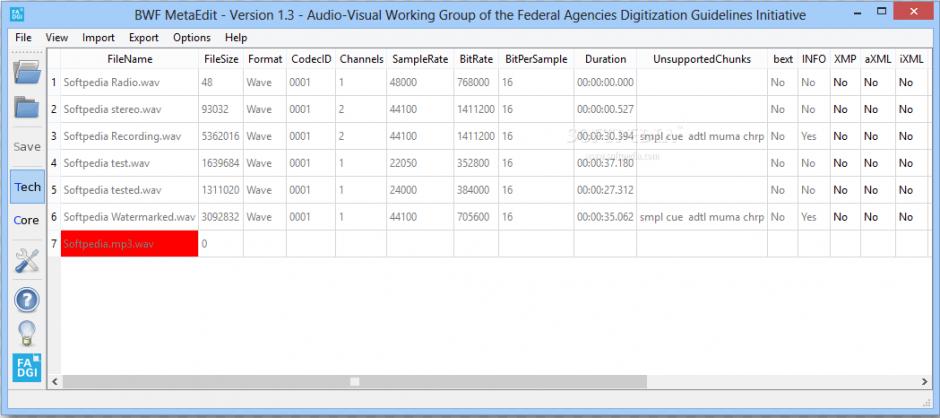Open the File menu
The width and height of the screenshot is (940, 418).
[x=24, y=37]
